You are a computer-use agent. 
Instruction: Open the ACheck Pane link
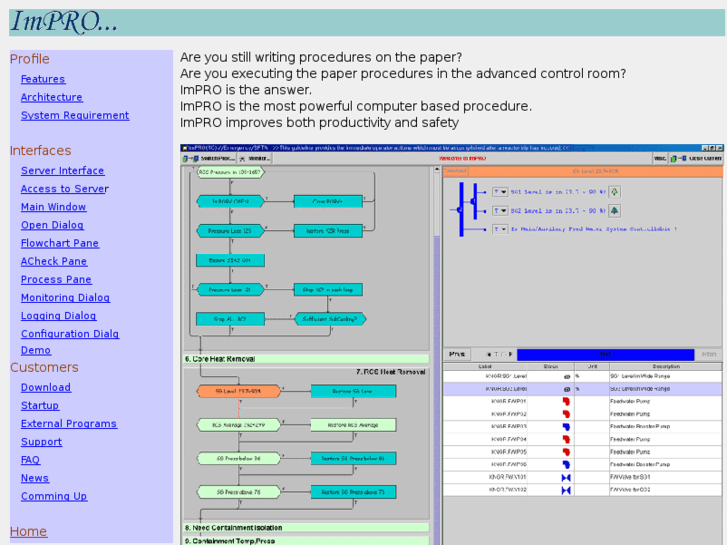(x=54, y=261)
